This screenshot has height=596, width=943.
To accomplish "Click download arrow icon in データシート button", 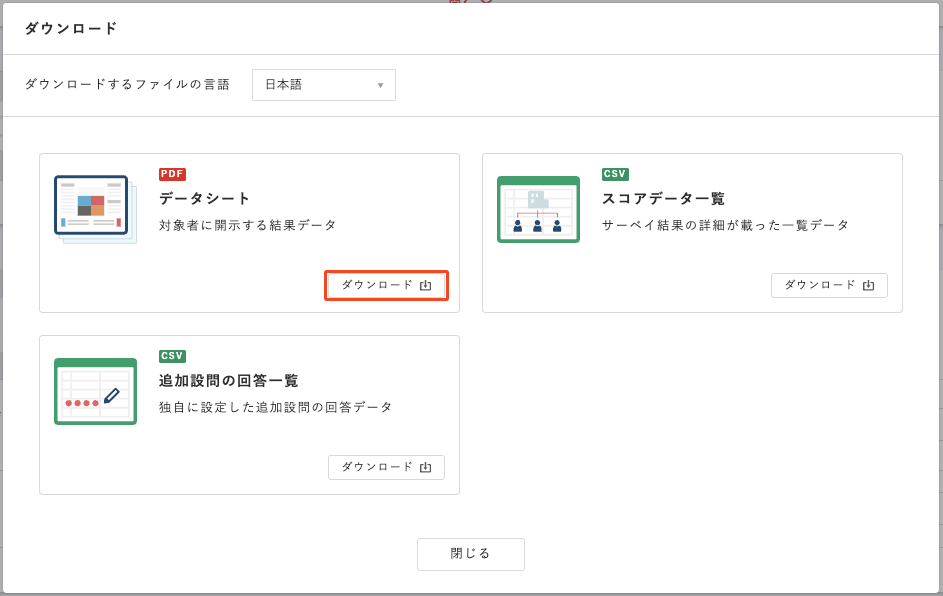I will [426, 285].
